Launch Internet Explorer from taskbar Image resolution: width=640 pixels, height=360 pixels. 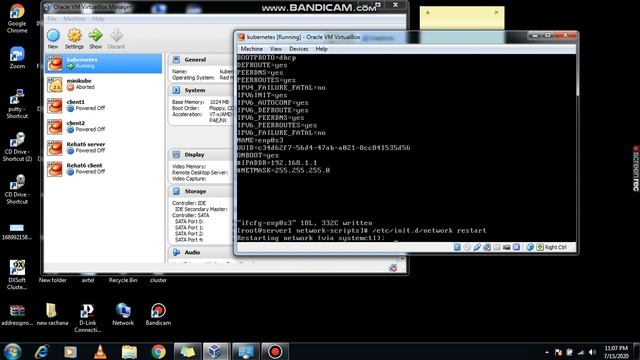tap(42, 351)
